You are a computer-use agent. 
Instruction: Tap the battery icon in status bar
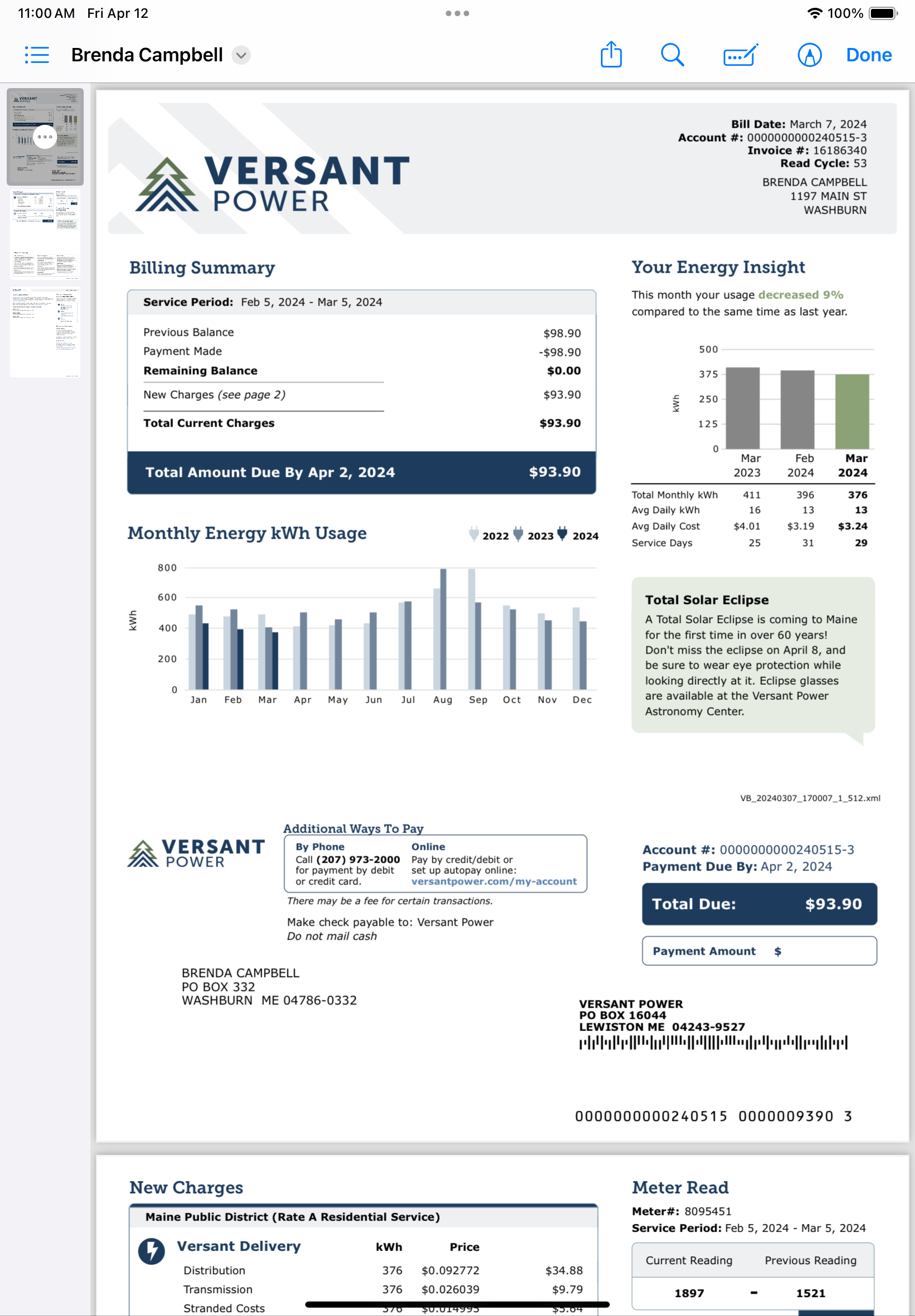882,13
